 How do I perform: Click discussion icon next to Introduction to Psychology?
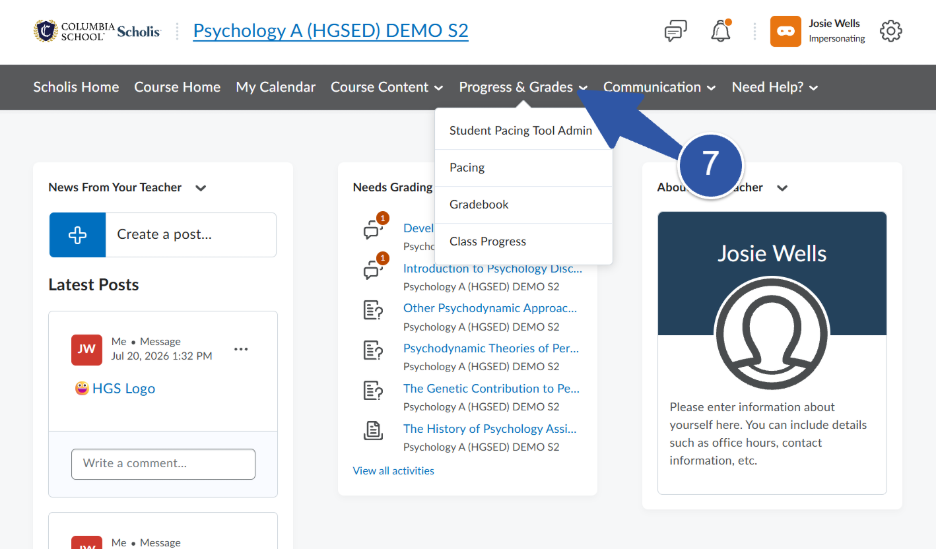click(374, 268)
